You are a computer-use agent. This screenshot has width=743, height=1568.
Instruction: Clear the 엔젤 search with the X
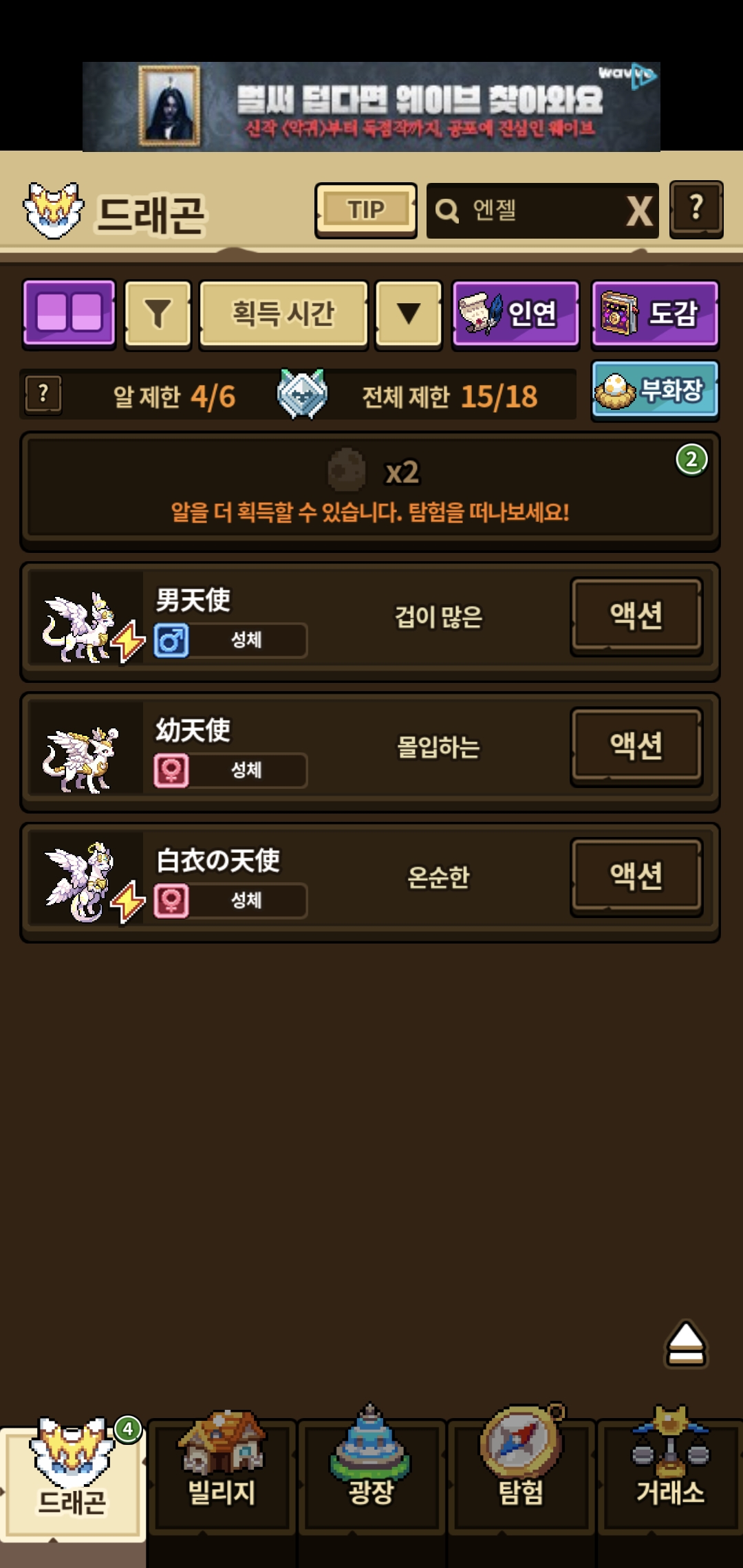[640, 211]
